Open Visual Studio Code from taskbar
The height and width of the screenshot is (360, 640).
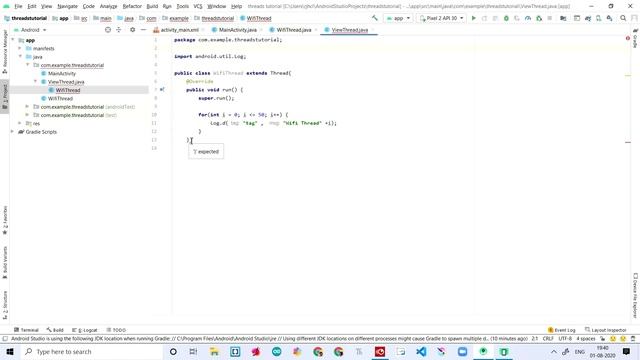pyautogui.click(x=421, y=351)
